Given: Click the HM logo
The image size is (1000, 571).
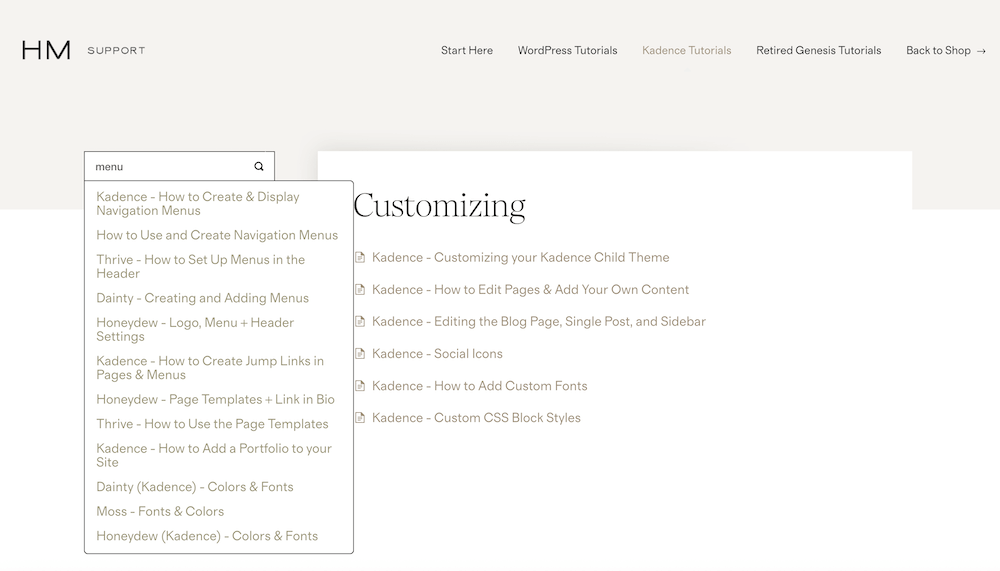Looking at the screenshot, I should click(x=46, y=50).
